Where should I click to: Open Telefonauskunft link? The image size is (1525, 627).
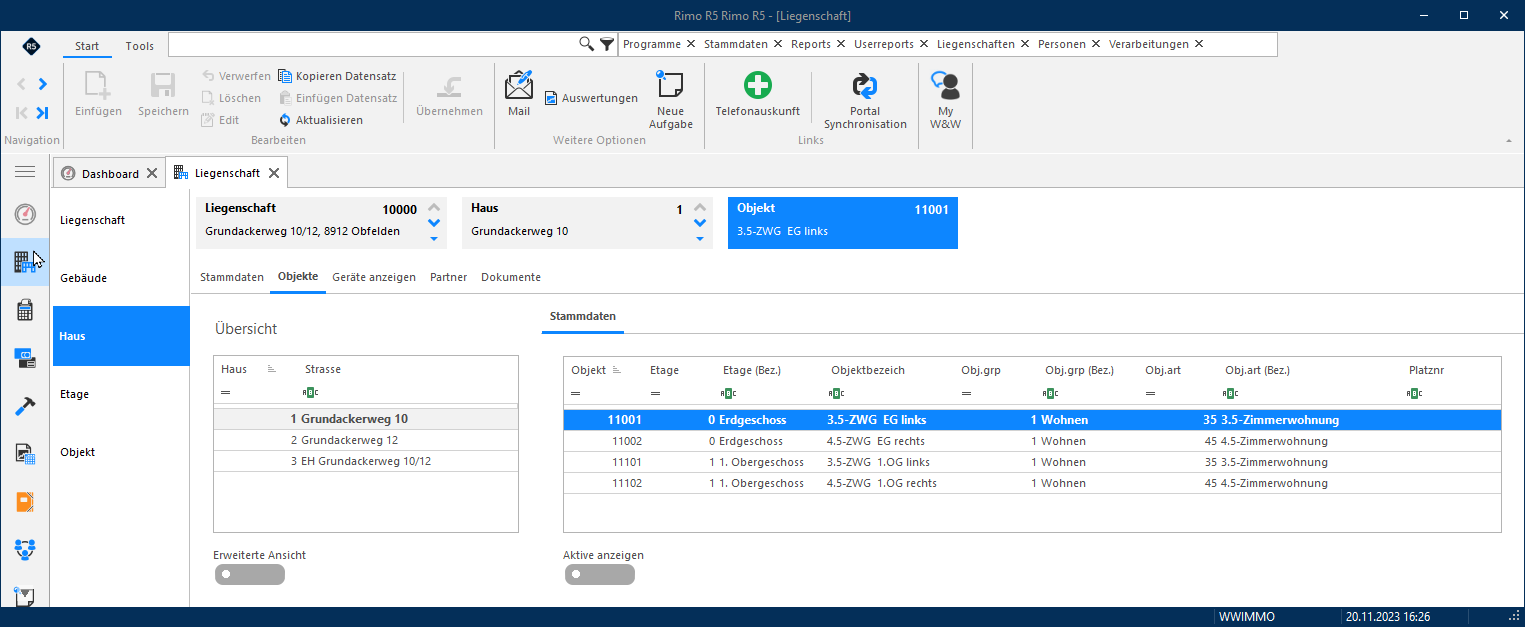(x=757, y=94)
